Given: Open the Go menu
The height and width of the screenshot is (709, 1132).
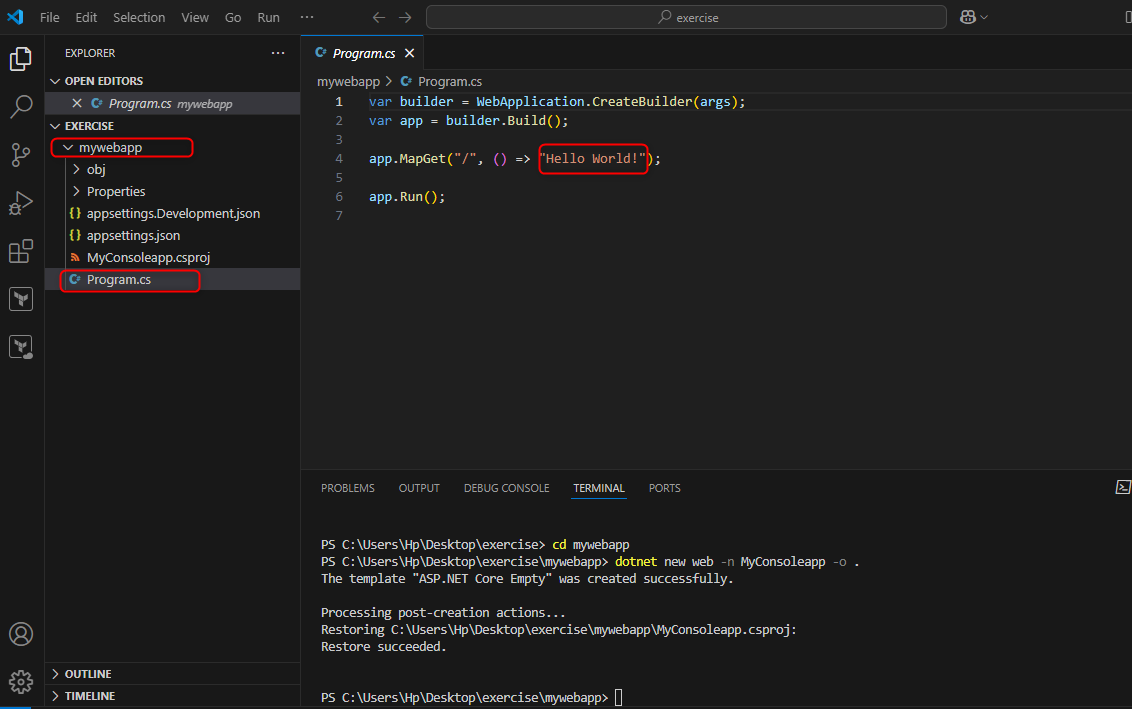Looking at the screenshot, I should (x=232, y=17).
